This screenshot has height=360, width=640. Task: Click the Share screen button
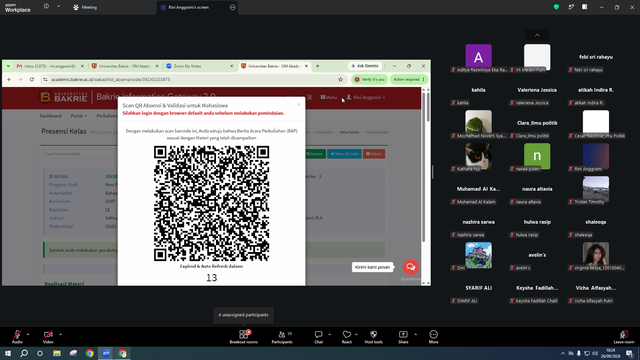(403, 337)
